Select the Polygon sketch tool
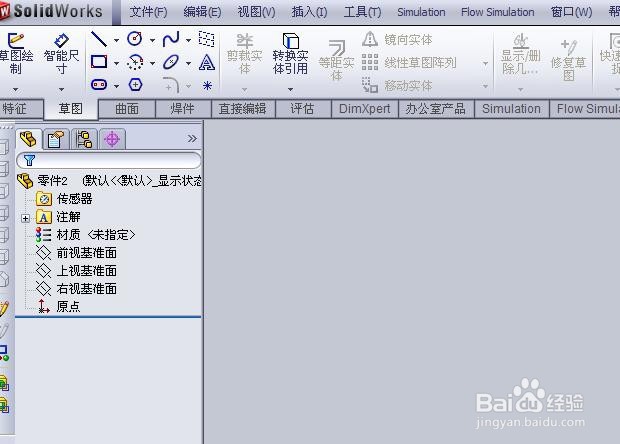This screenshot has width=620, height=444. click(x=135, y=85)
